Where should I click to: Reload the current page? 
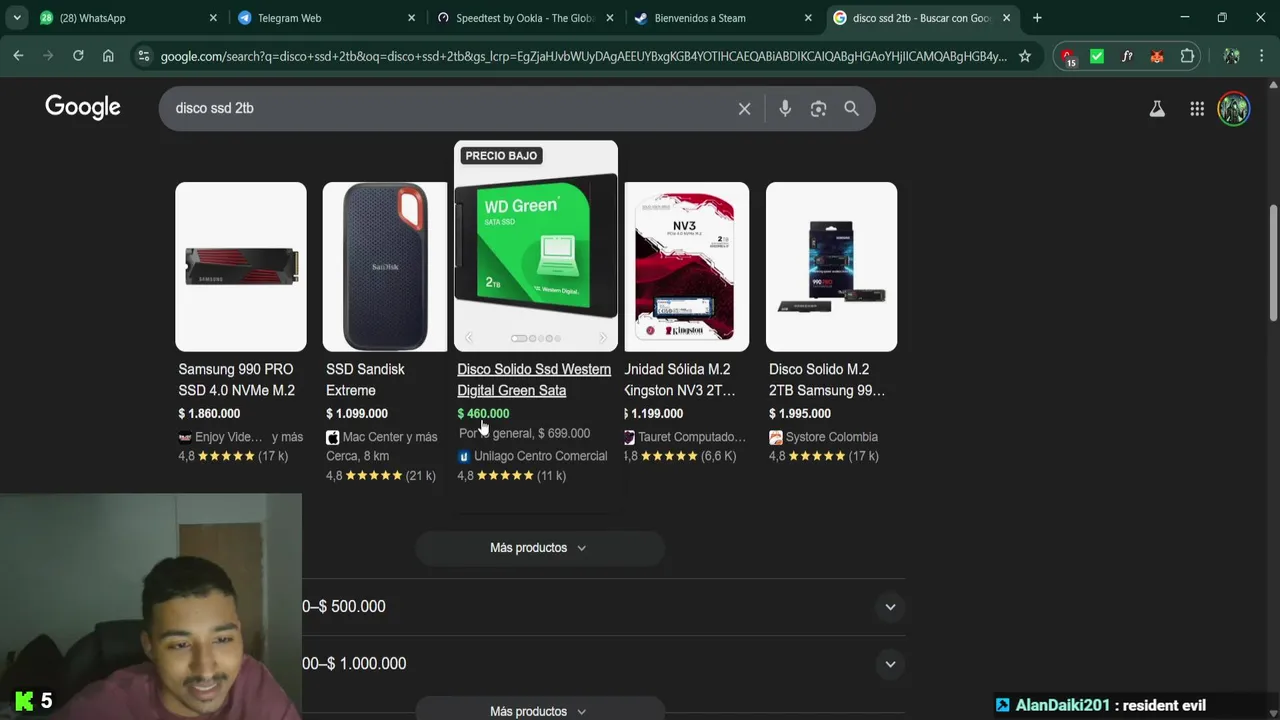(x=78, y=56)
